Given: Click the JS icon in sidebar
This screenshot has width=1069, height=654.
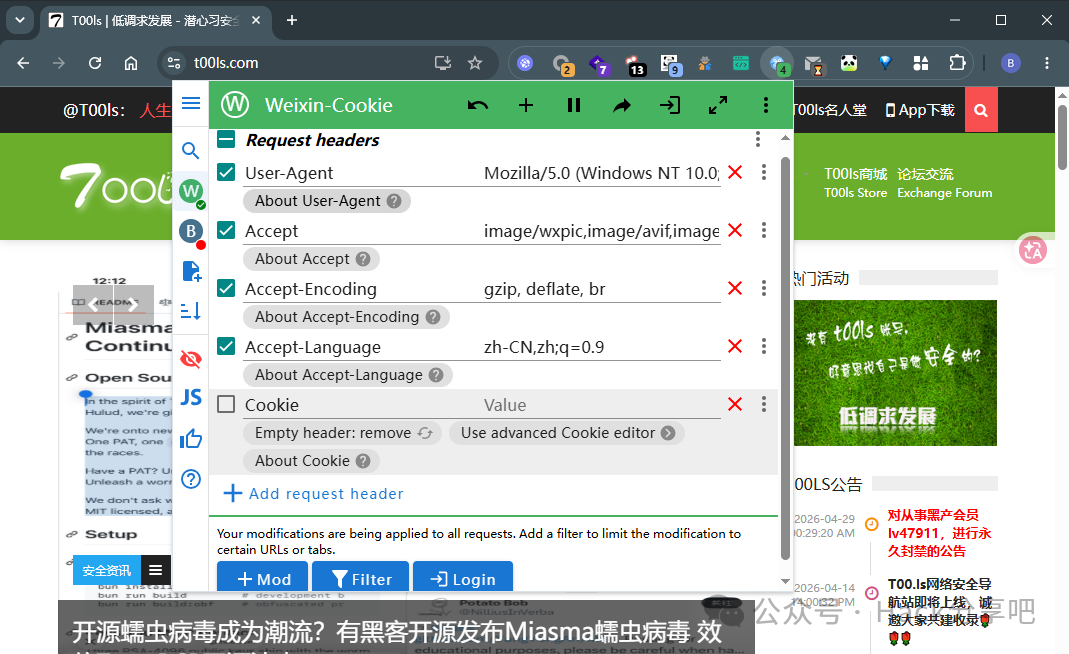Looking at the screenshot, I should tap(191, 398).
